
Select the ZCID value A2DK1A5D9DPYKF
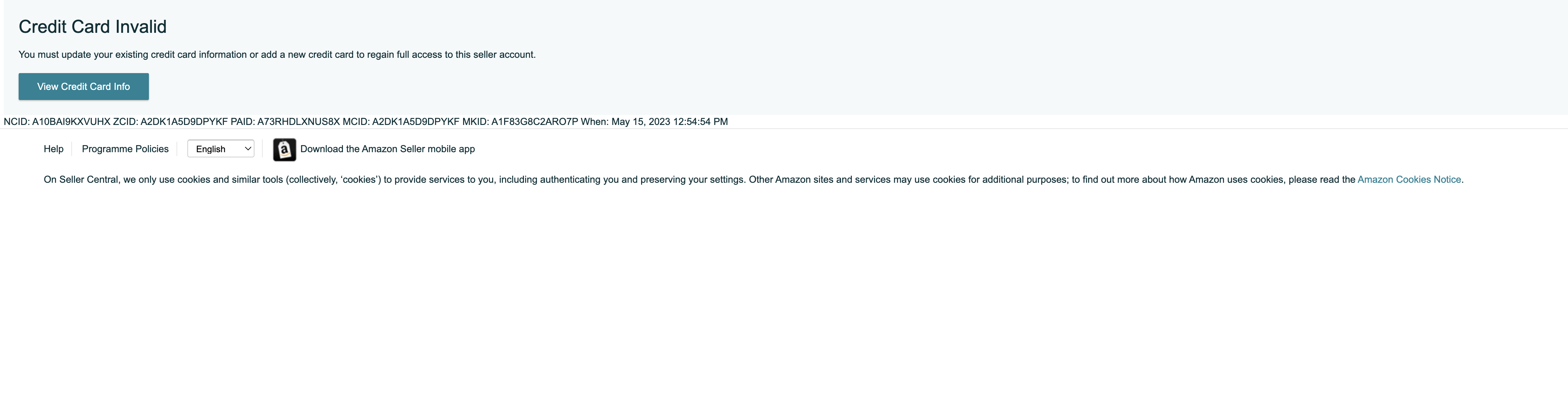click(x=184, y=122)
